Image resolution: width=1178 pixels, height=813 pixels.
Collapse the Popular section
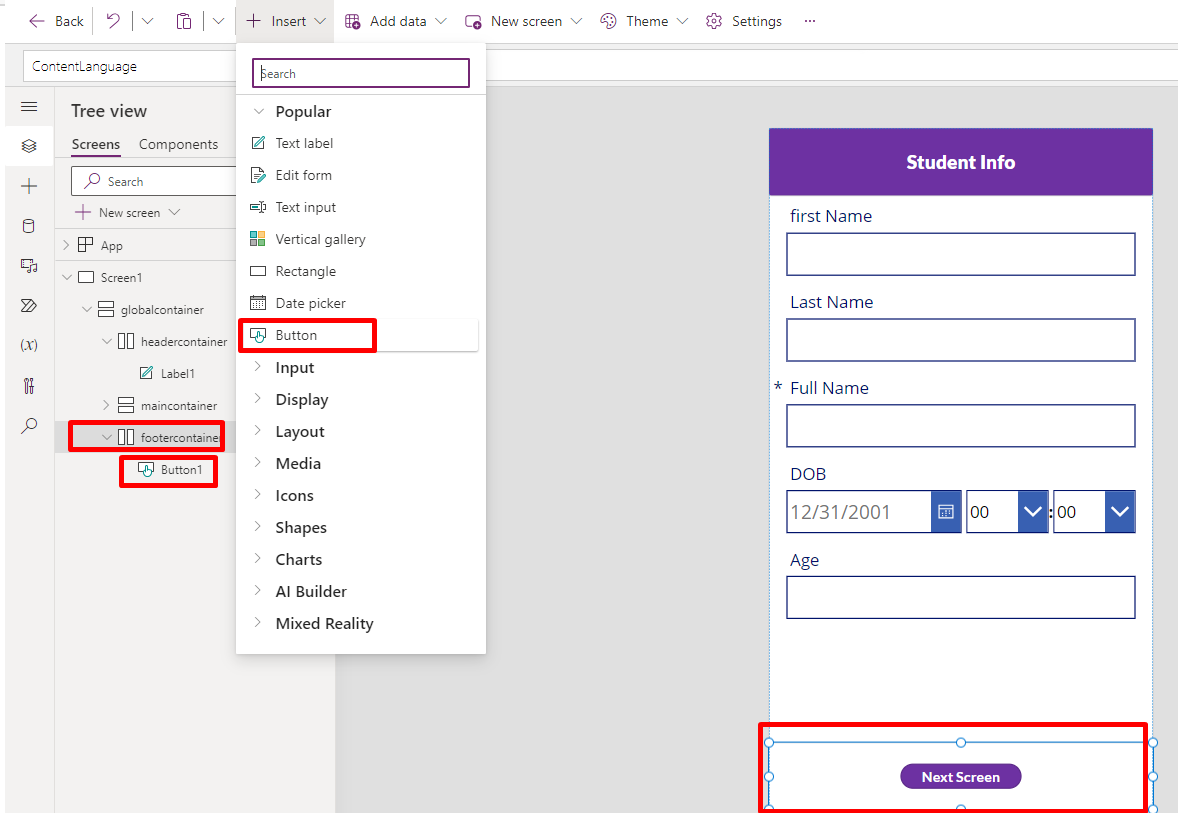[258, 111]
